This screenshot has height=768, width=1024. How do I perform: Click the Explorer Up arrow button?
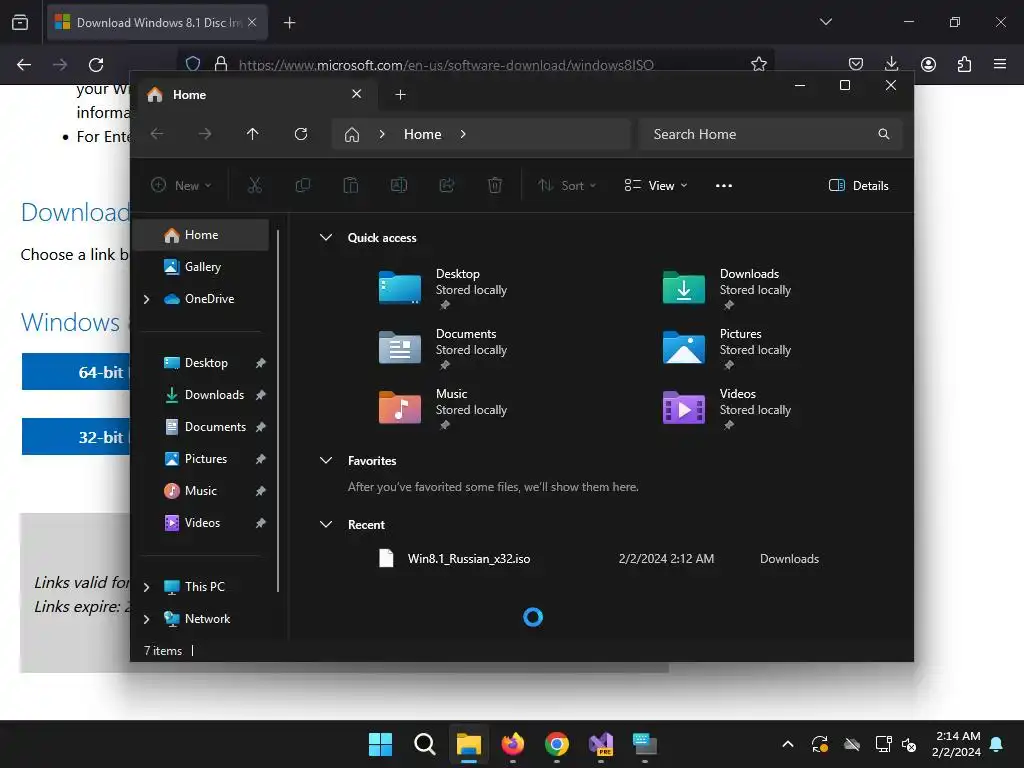253,134
